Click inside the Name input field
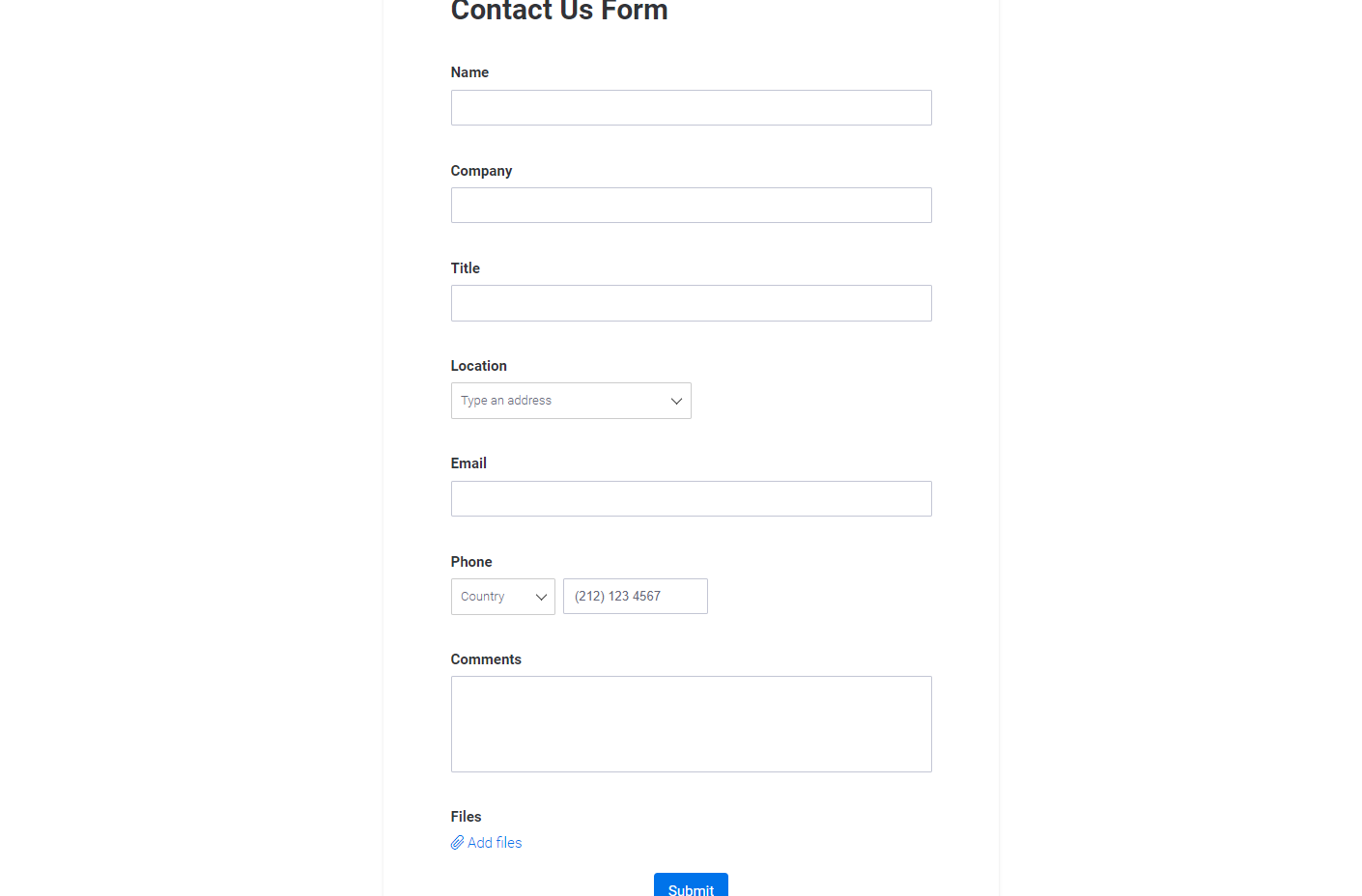This screenshot has width=1362, height=896. tap(691, 107)
